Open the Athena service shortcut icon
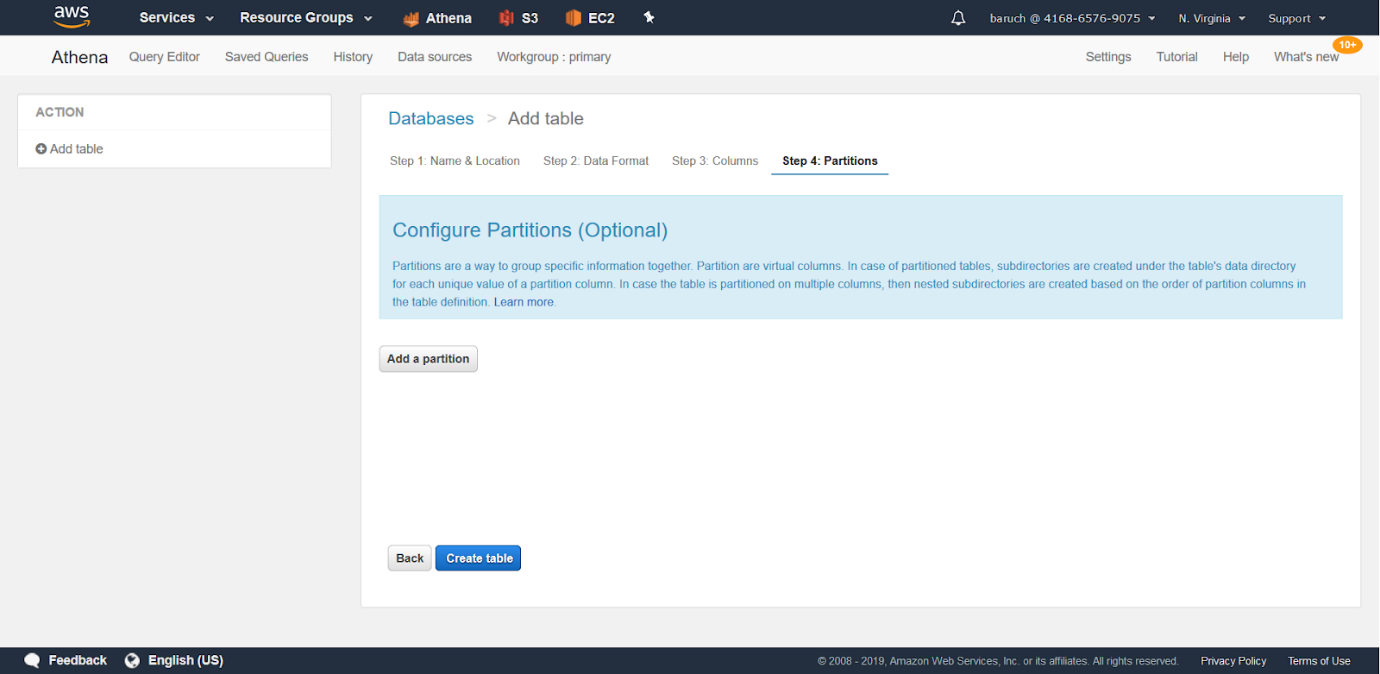 [x=411, y=18]
